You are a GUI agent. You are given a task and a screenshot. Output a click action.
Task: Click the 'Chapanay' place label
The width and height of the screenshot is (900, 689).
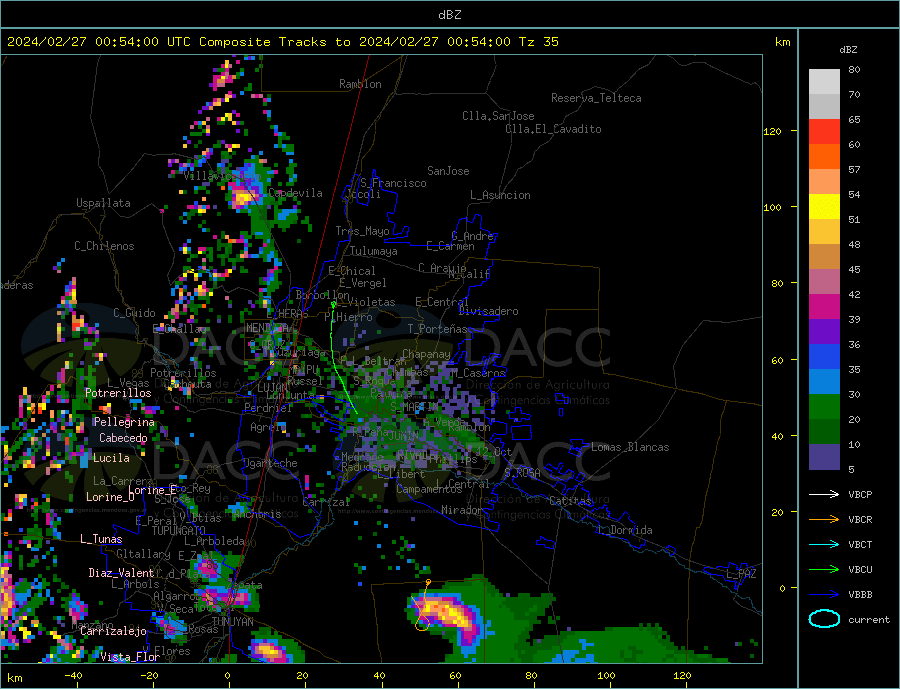point(426,354)
